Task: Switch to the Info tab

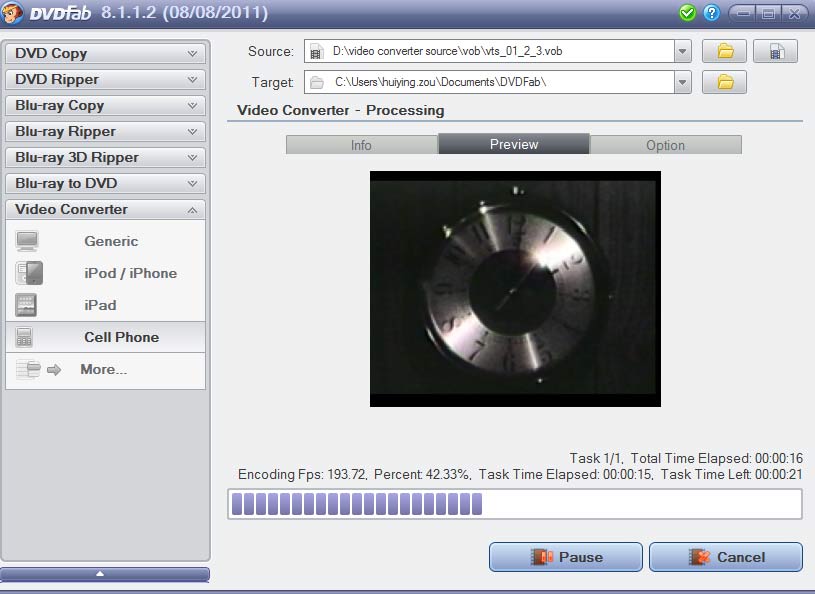Action: coord(362,144)
